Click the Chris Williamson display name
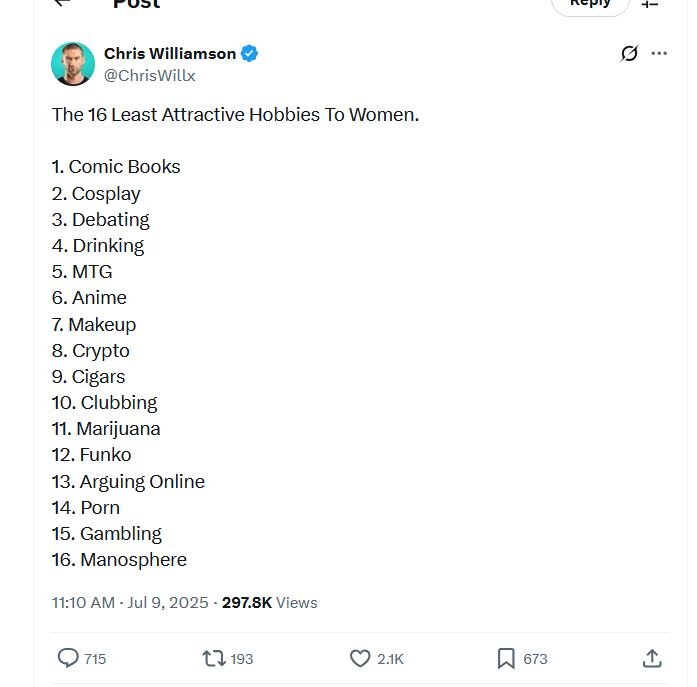Screen dimensions: 697x687 pyautogui.click(x=170, y=54)
